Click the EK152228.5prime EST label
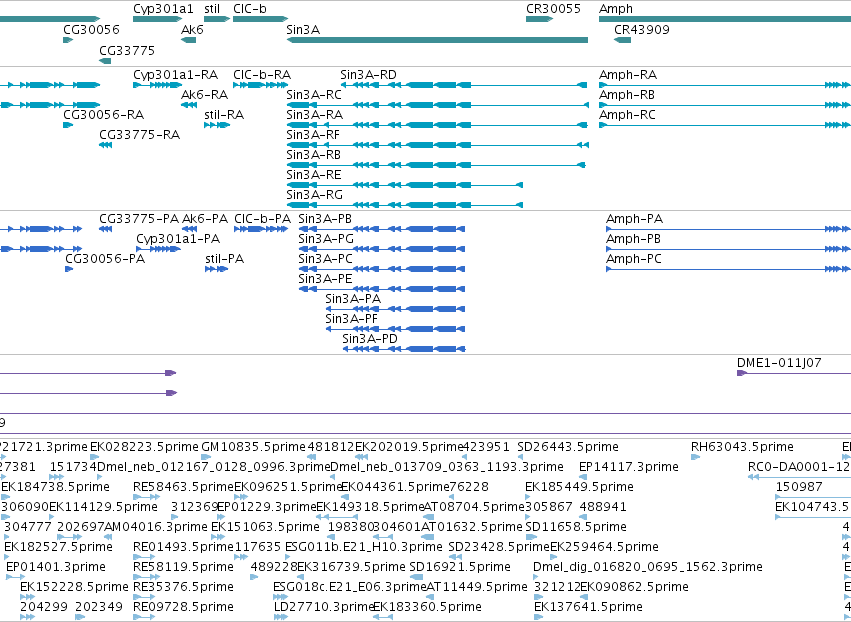This screenshot has width=851, height=622. [74, 587]
